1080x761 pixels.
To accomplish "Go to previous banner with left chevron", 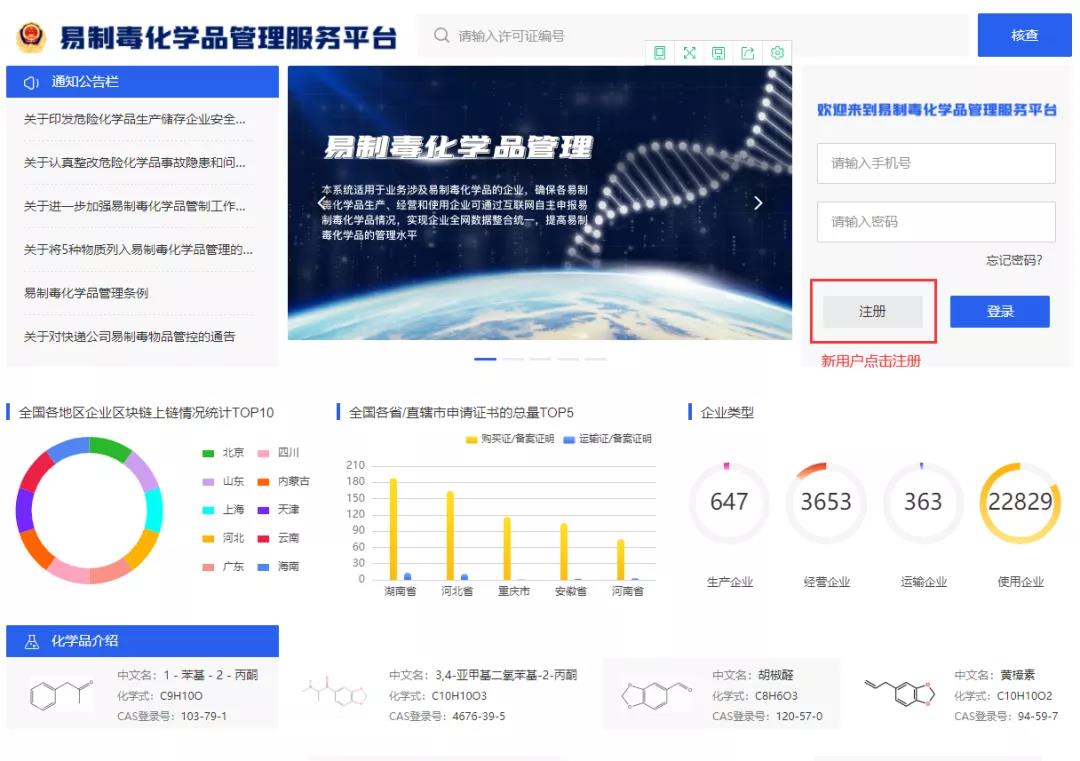I will point(322,203).
